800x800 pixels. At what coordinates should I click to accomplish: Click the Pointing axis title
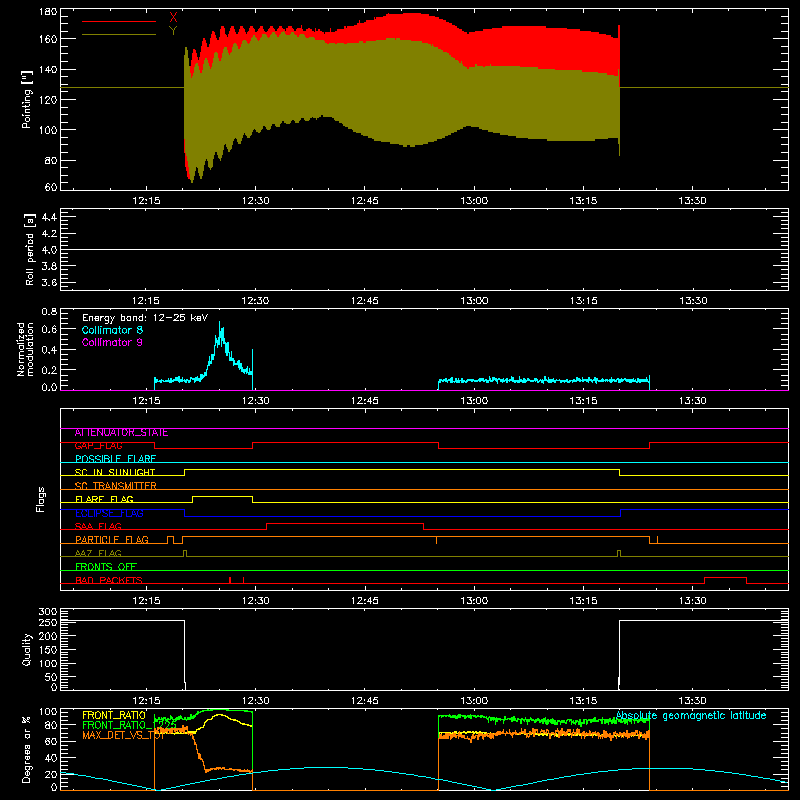tap(27, 99)
